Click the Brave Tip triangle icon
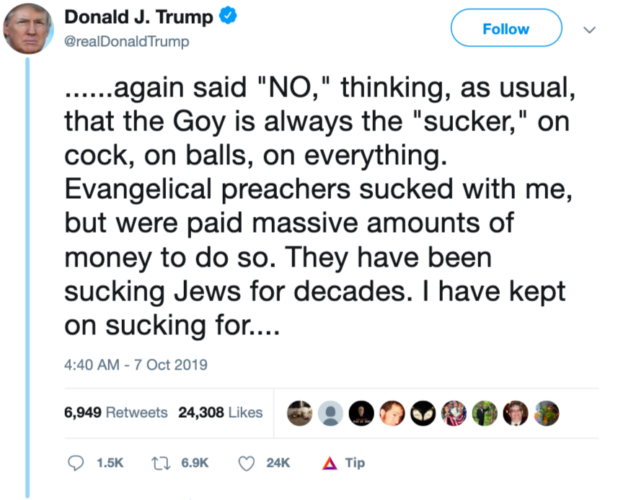 click(x=330, y=463)
